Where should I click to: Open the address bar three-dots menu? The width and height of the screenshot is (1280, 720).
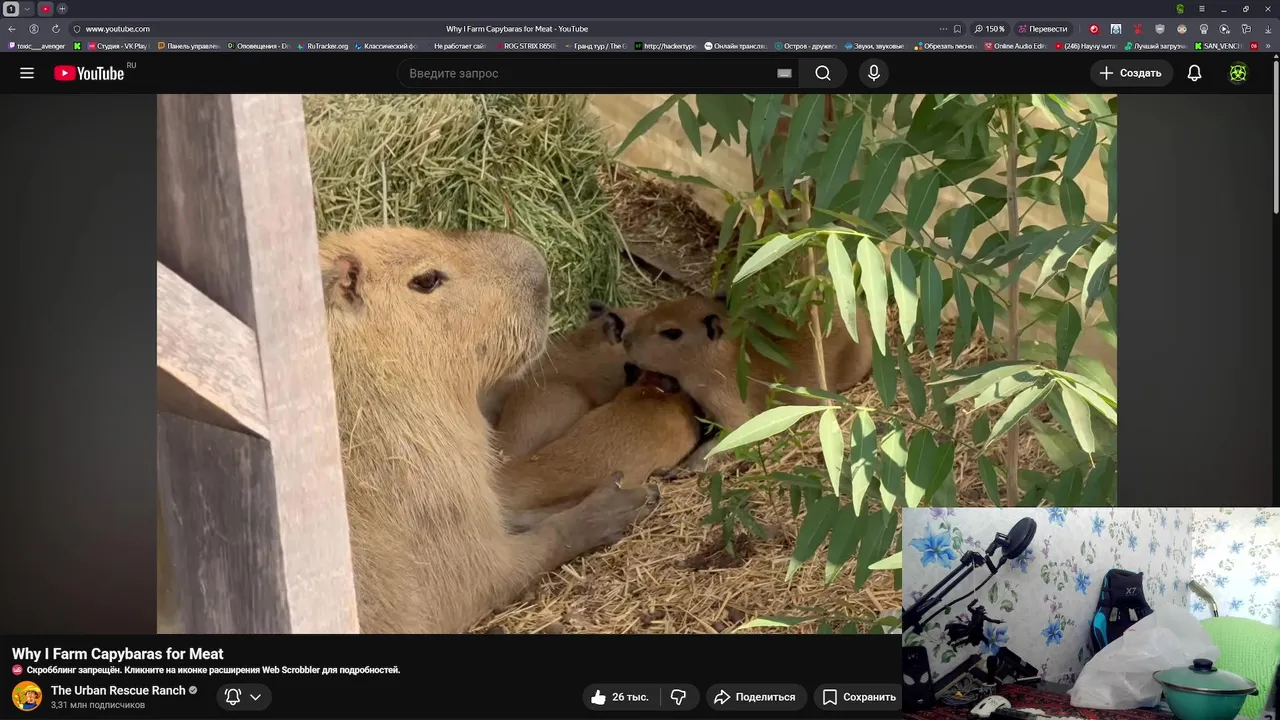tap(943, 29)
